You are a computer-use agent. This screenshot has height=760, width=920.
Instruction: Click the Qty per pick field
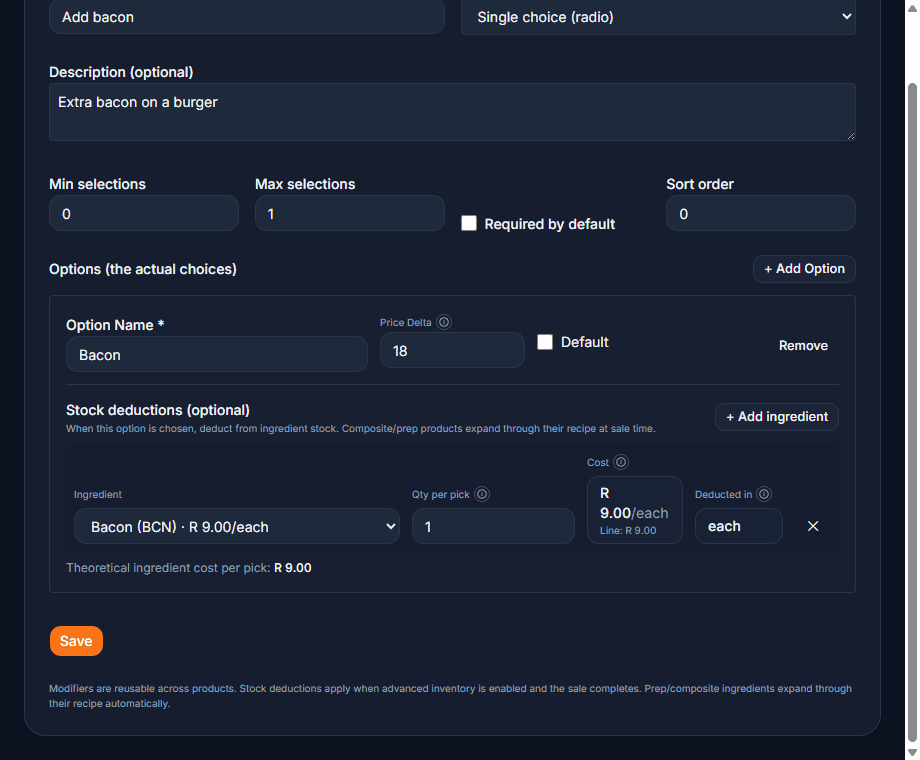coord(493,526)
